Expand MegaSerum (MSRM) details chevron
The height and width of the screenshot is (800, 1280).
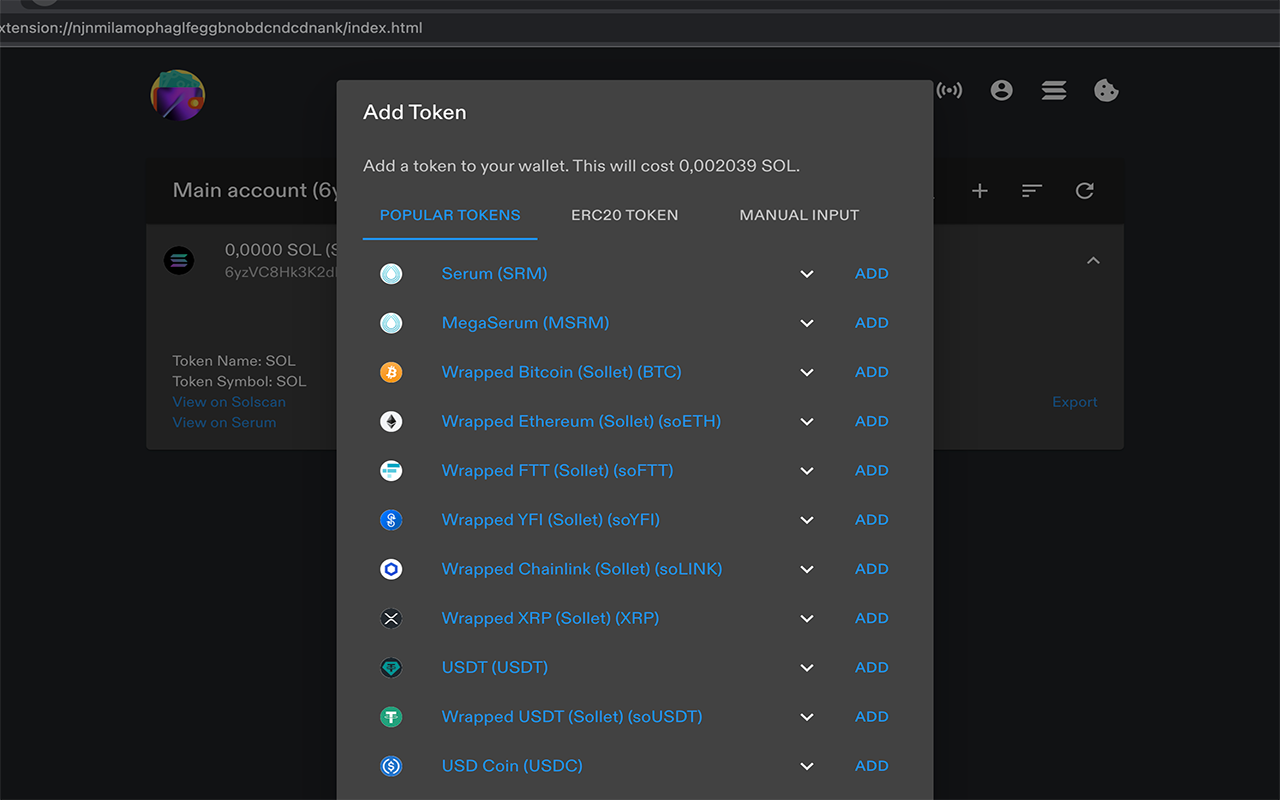point(807,323)
